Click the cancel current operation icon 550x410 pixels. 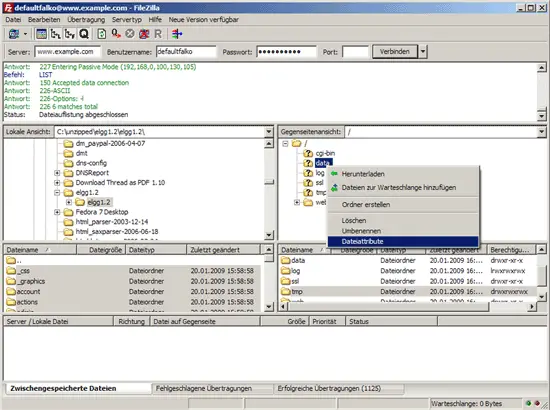coord(130,34)
